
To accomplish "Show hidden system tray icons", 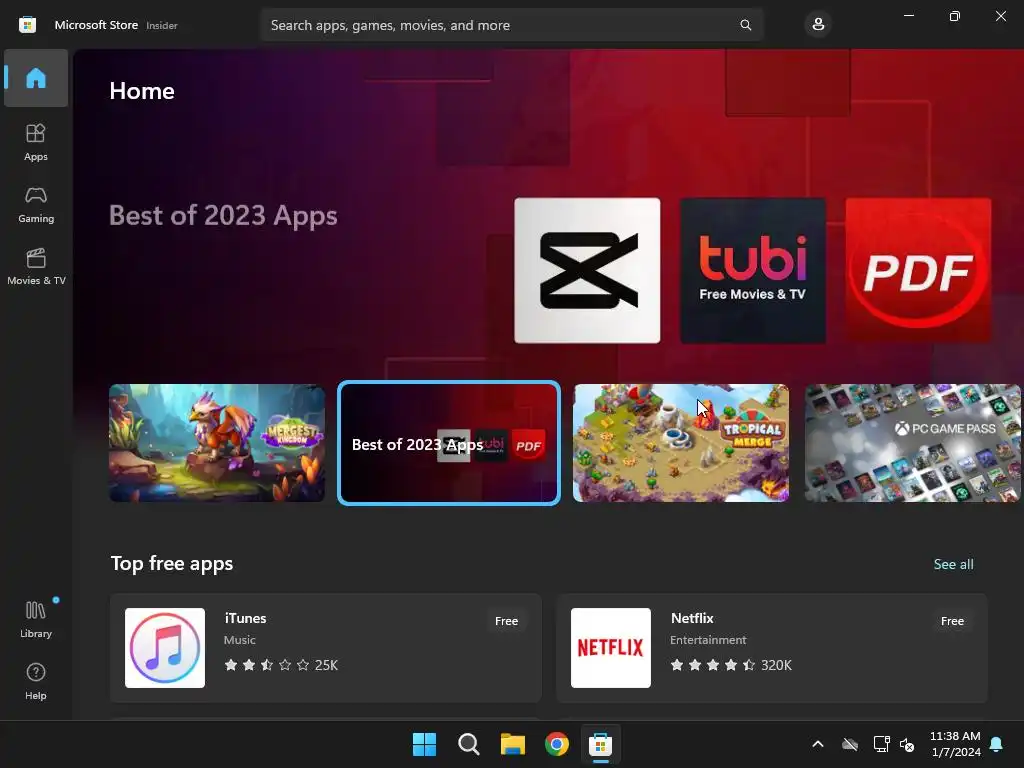I will click(818, 744).
